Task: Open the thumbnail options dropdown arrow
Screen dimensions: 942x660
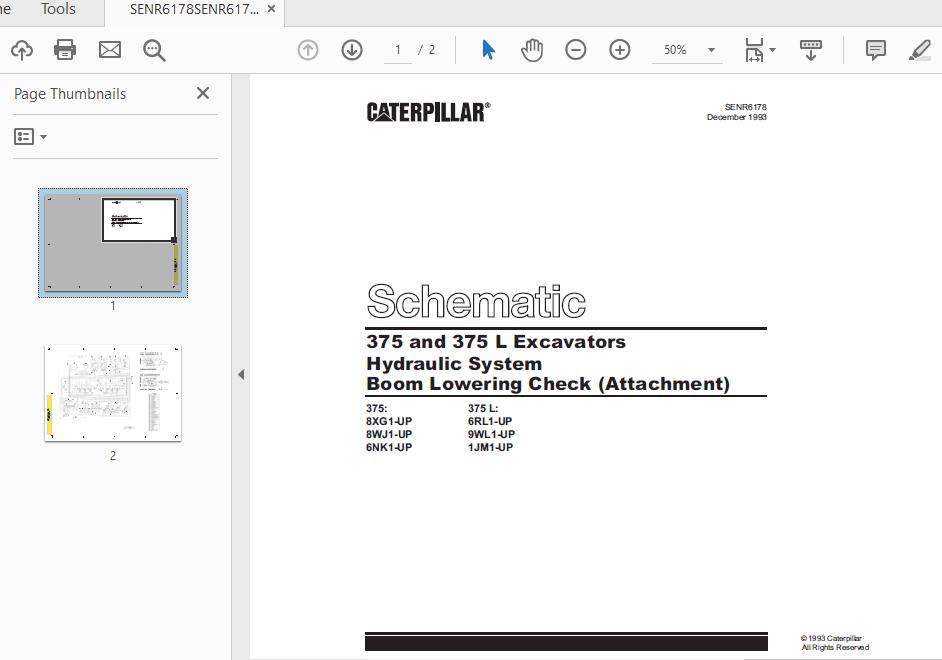Action: coord(41,136)
